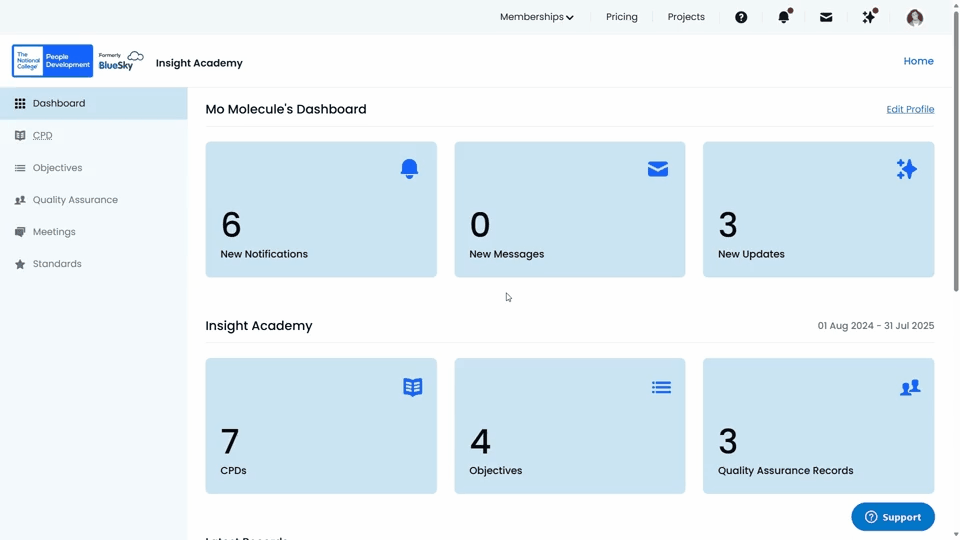Open the notifications bell in top bar

(x=784, y=17)
